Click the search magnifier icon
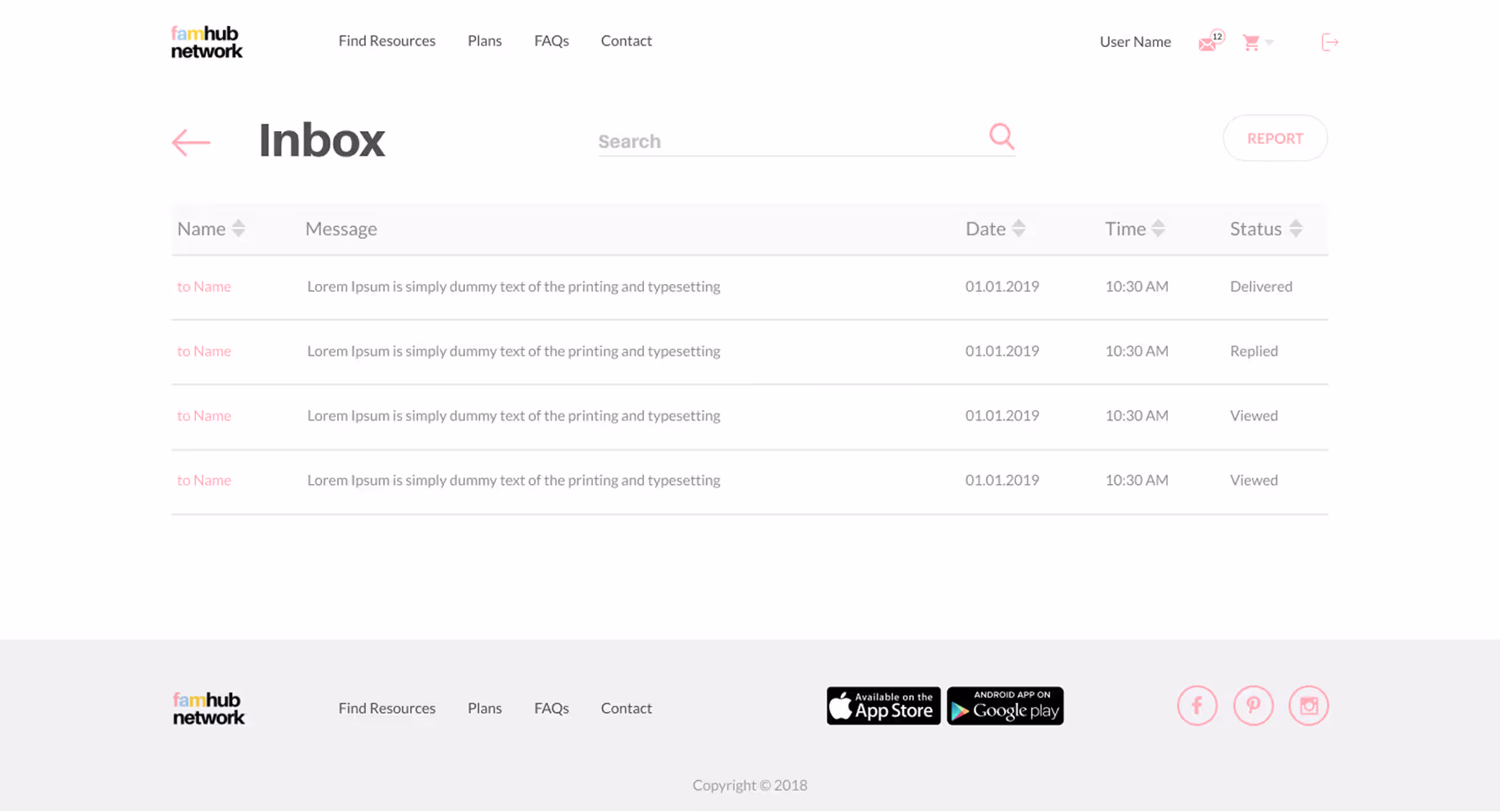The image size is (1500, 812). pyautogui.click(x=1001, y=136)
